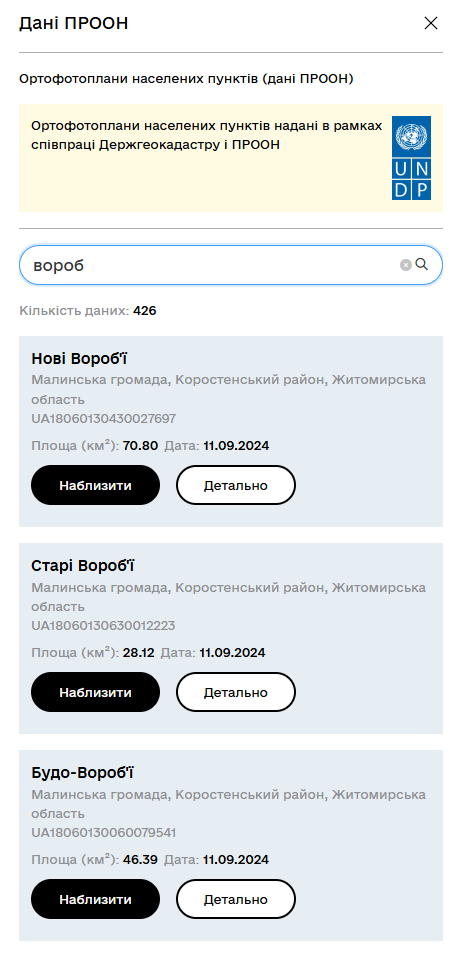Select the Нові Воробʼї result title

tap(79, 359)
